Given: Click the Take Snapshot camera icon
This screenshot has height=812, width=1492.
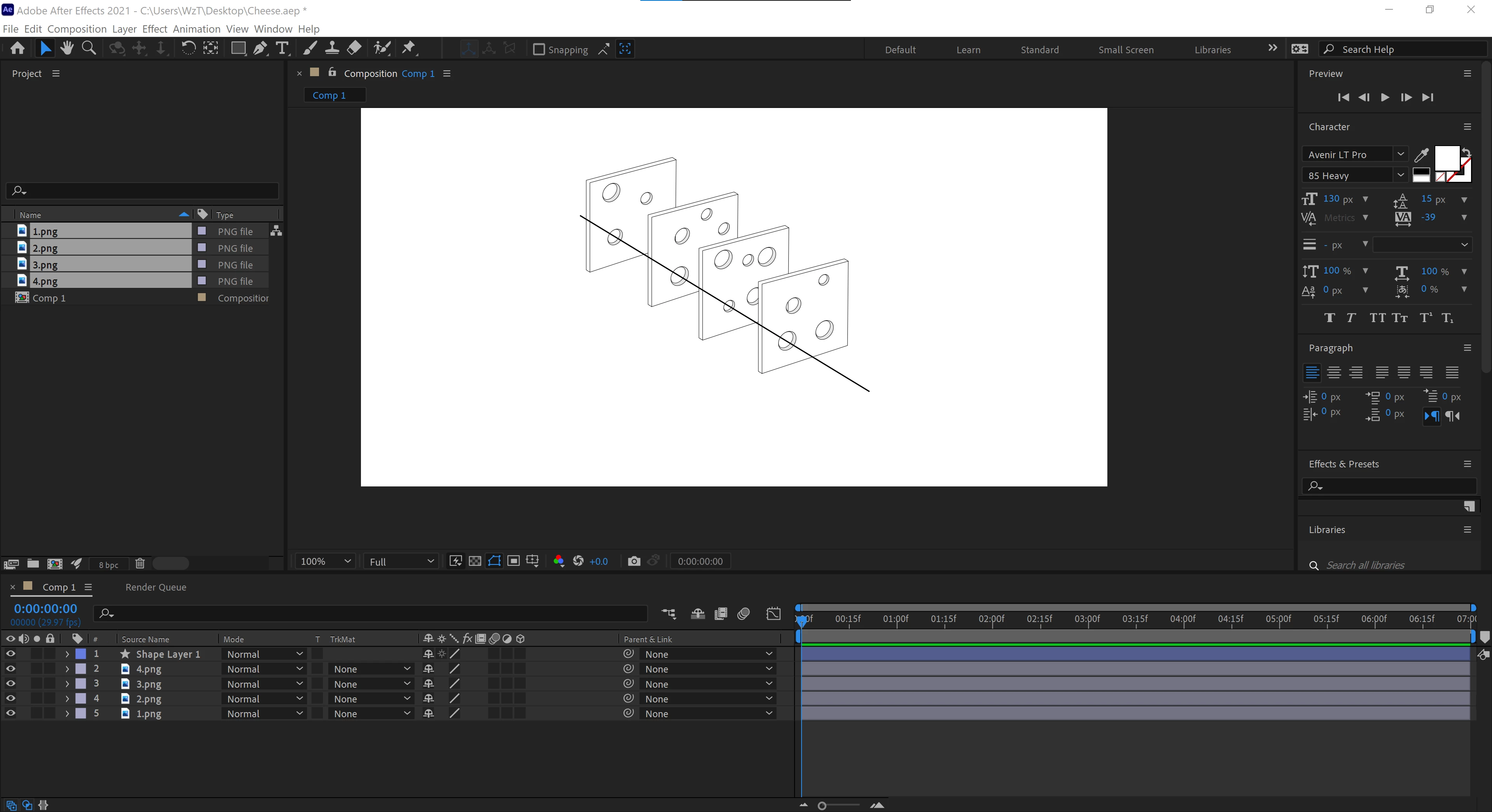Looking at the screenshot, I should pos(634,561).
